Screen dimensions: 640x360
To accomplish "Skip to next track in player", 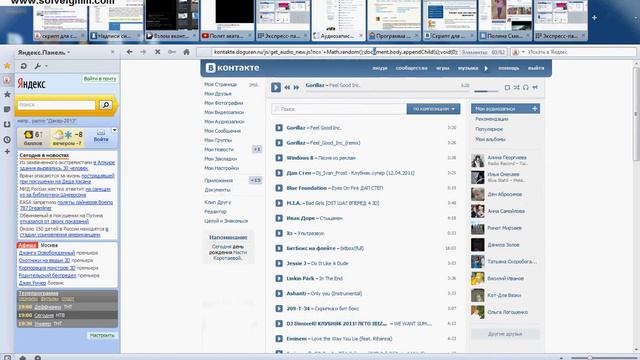I will [297, 87].
